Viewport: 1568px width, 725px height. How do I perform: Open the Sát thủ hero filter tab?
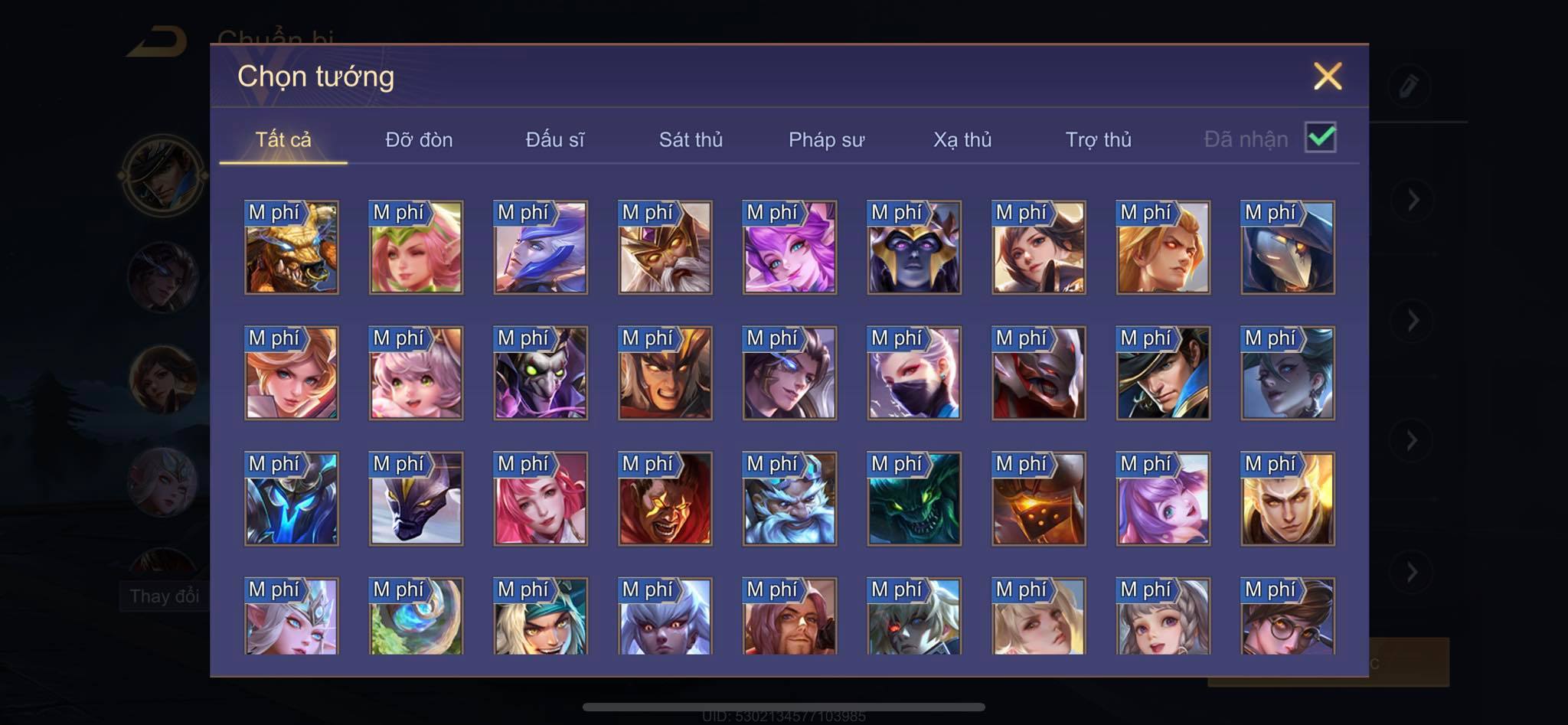(x=691, y=139)
